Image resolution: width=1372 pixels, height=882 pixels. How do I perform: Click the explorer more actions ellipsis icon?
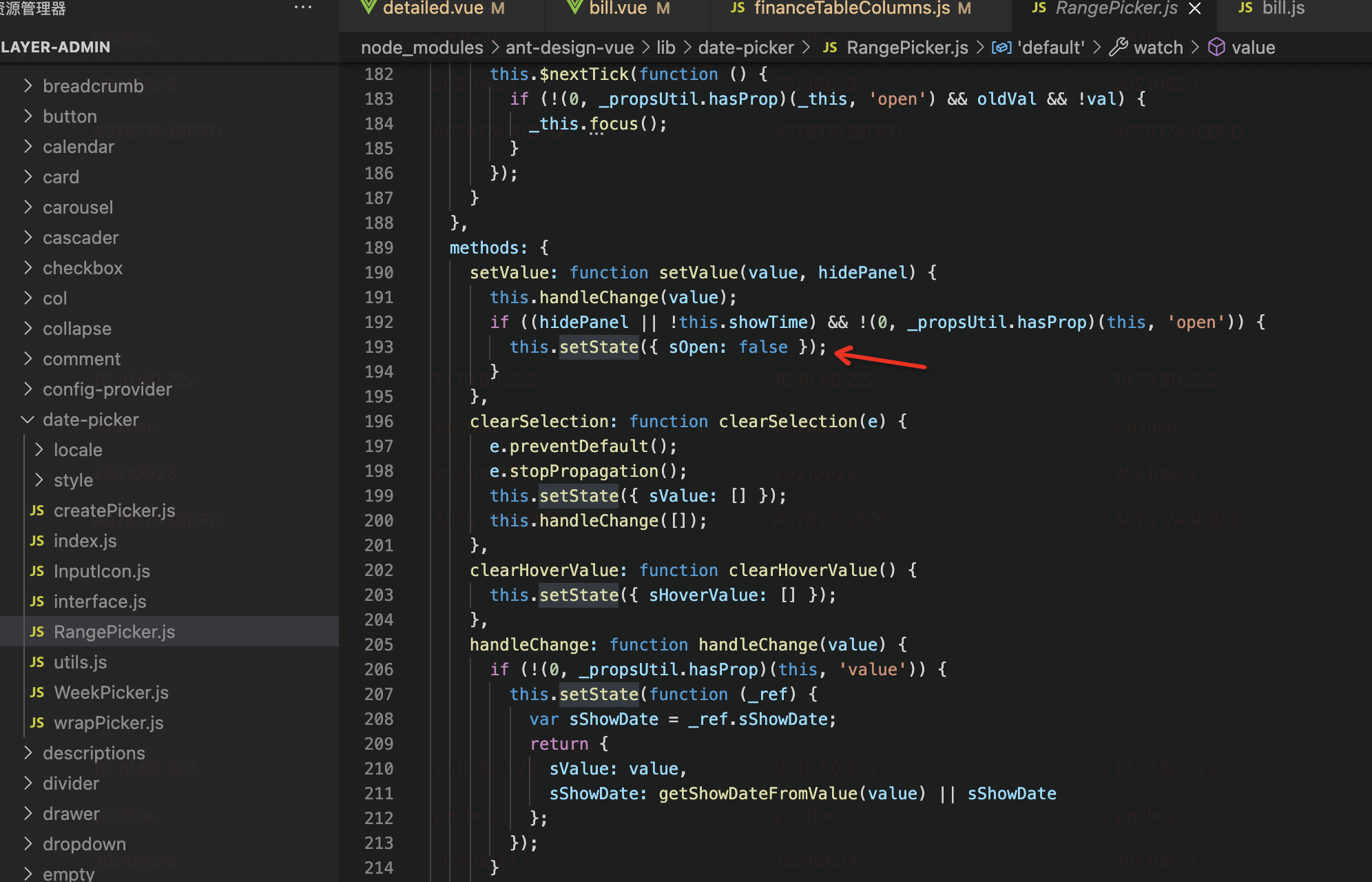click(302, 8)
